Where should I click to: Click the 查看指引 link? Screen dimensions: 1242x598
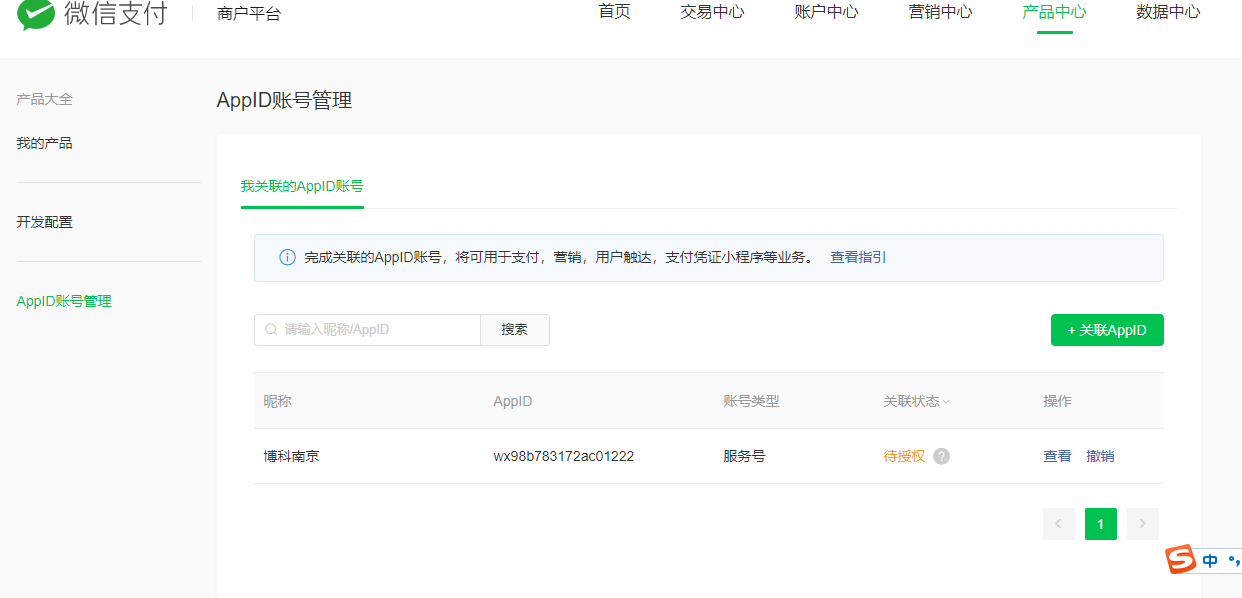(x=858, y=257)
